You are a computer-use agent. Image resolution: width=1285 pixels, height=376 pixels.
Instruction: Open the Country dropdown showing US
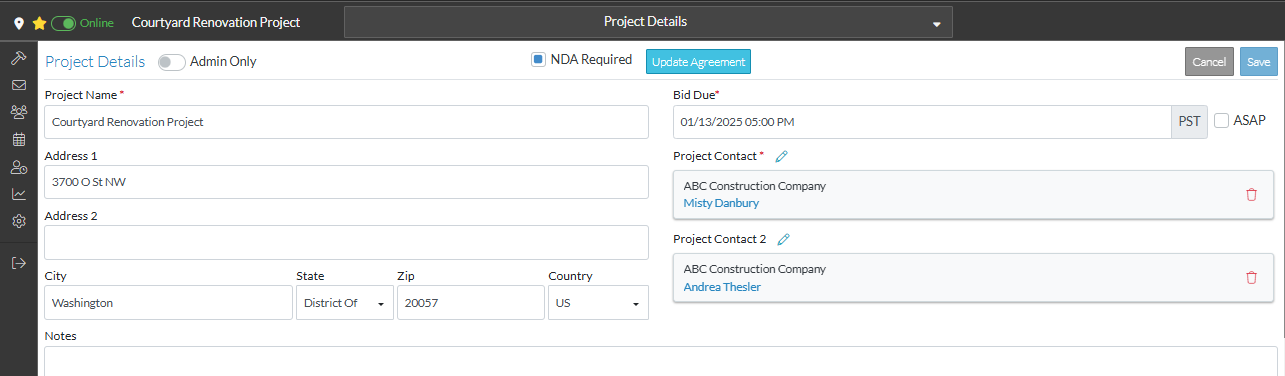click(598, 303)
